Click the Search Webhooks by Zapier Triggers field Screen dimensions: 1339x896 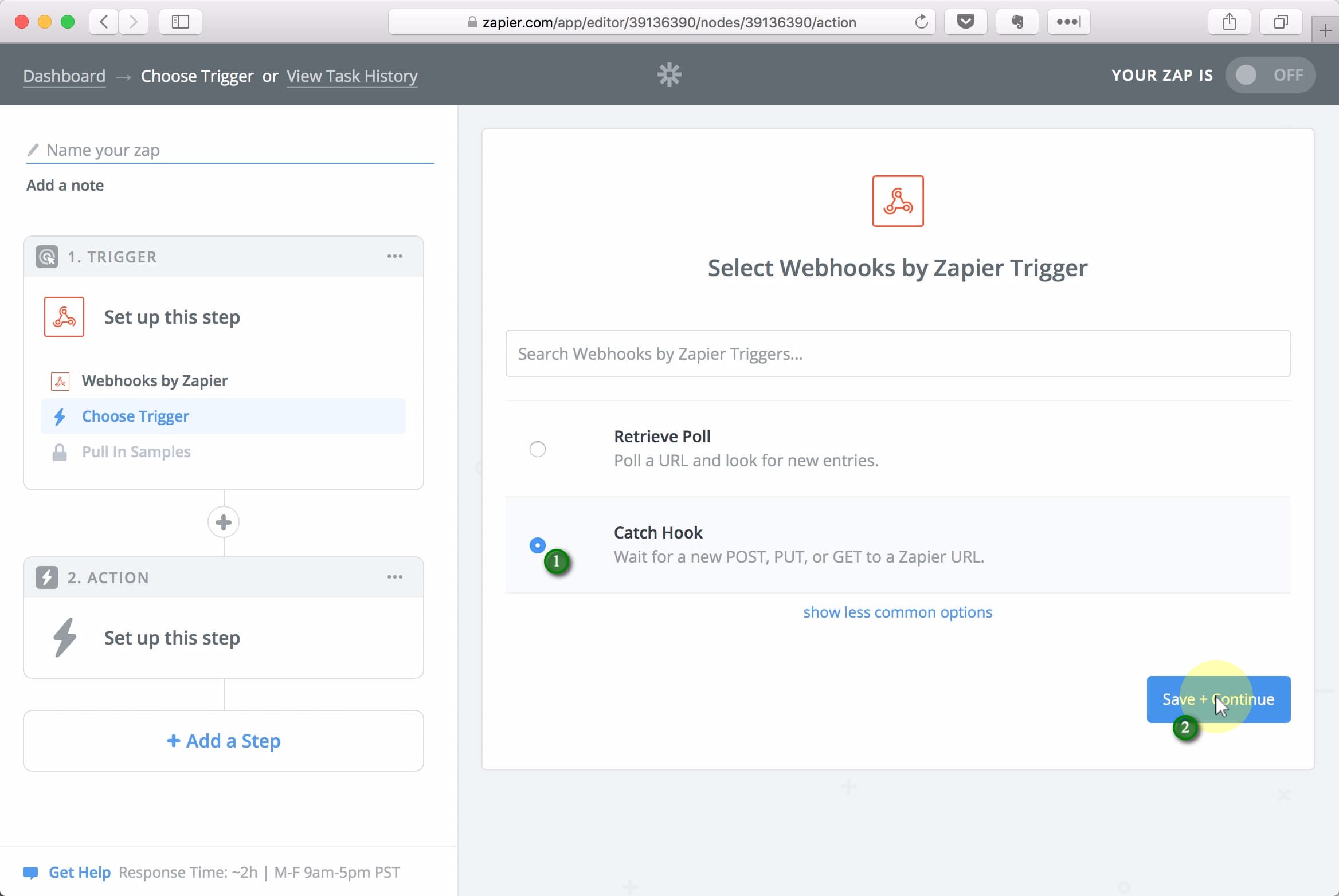click(897, 353)
